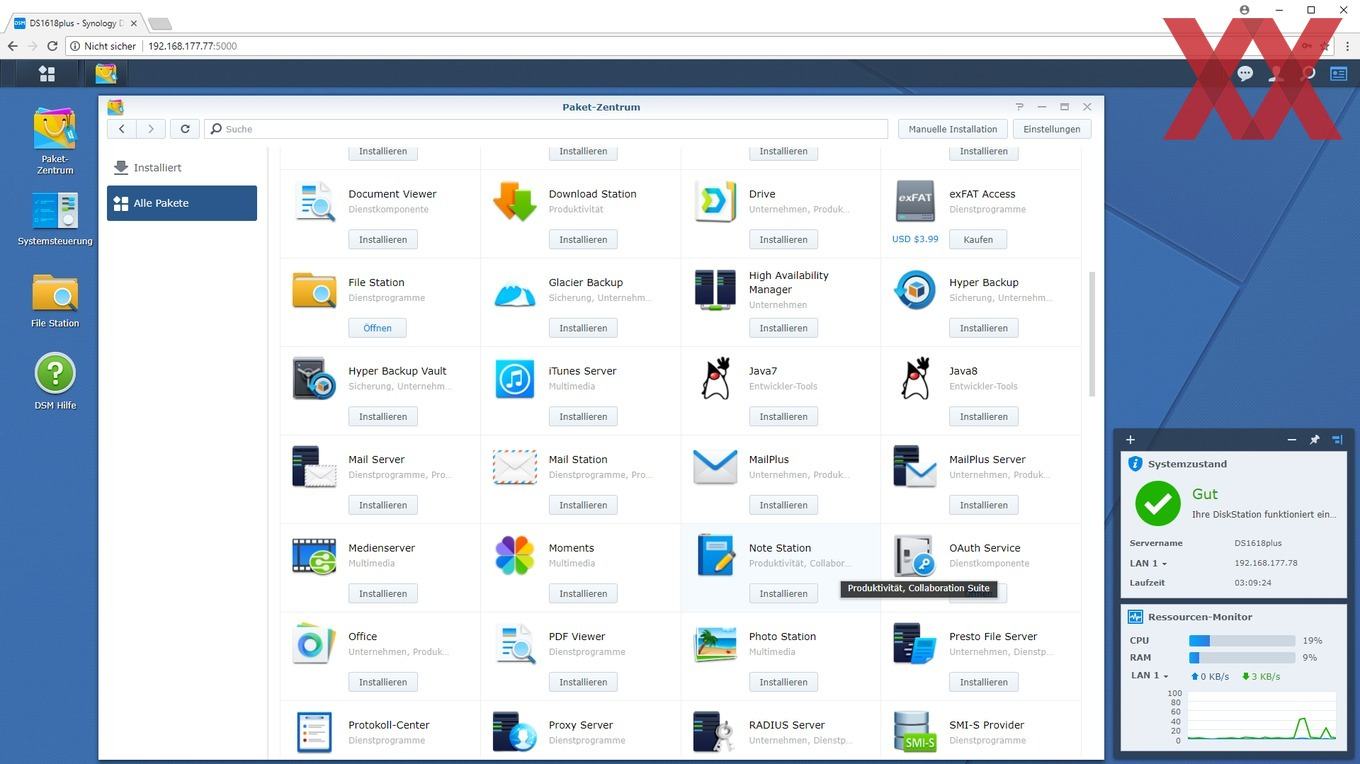Select the Installiert sidebar tab
Screen dimensions: 1360x764
click(x=182, y=168)
